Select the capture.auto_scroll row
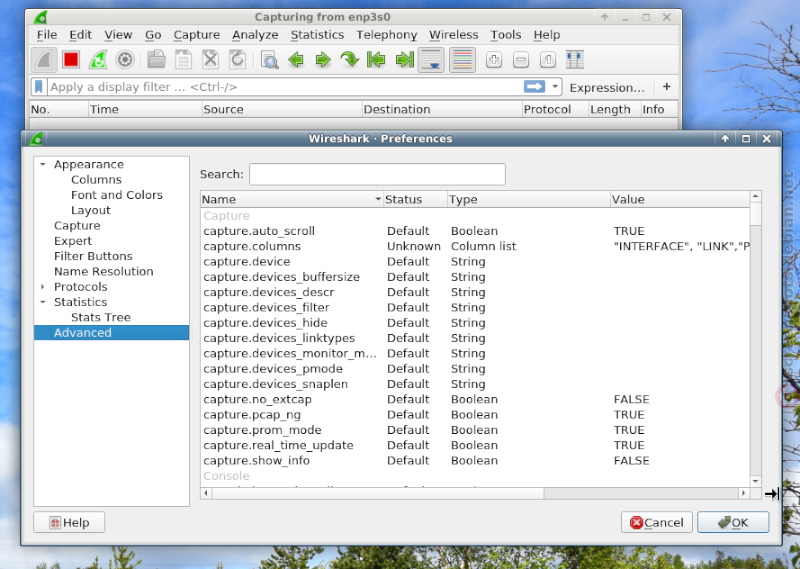The height and width of the screenshot is (569, 800). [x=475, y=231]
